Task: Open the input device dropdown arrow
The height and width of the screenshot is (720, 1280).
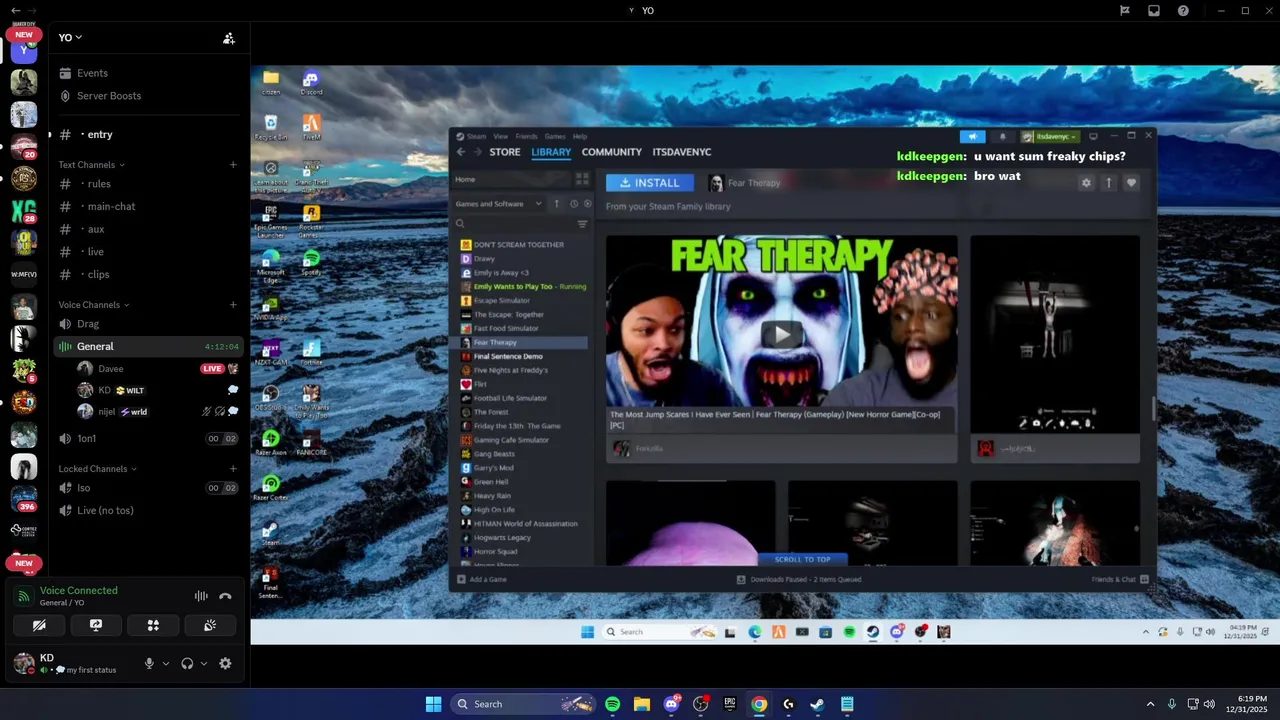Action: click(x=166, y=663)
